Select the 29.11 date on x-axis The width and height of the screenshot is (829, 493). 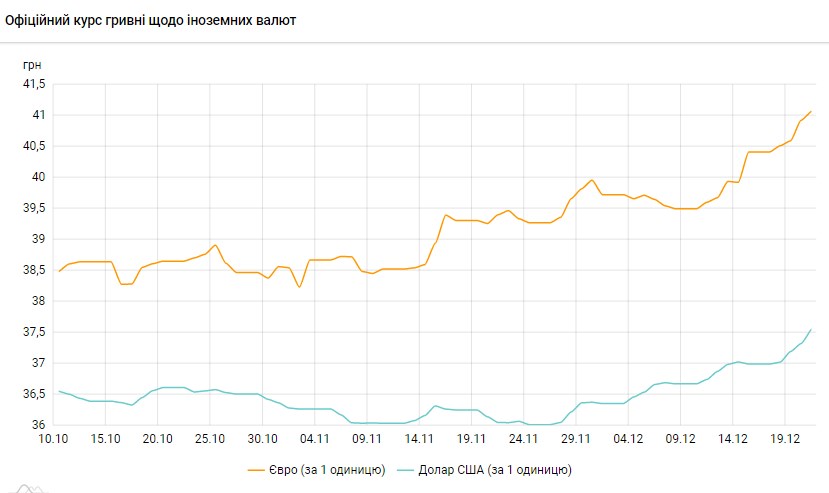[577, 438]
